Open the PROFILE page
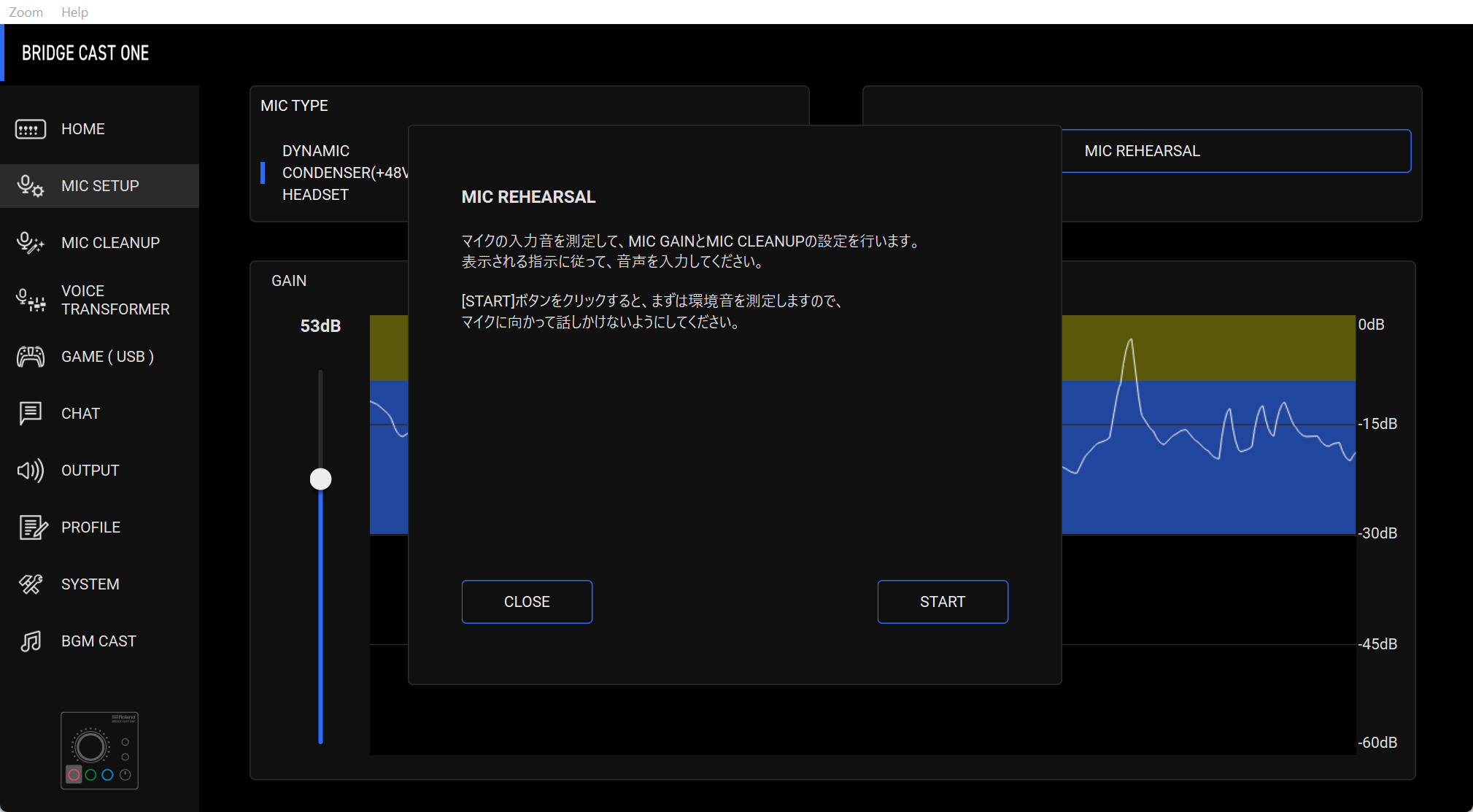This screenshot has height=812, width=1473. 99,527
